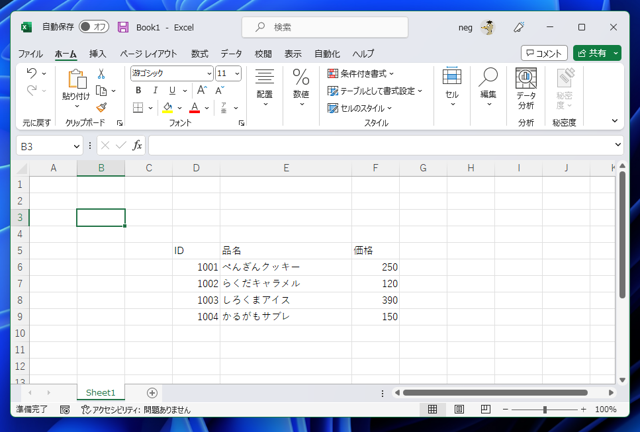Screen dimensions: 640x432
Task: Open the font name dropdown
Action: (209, 73)
